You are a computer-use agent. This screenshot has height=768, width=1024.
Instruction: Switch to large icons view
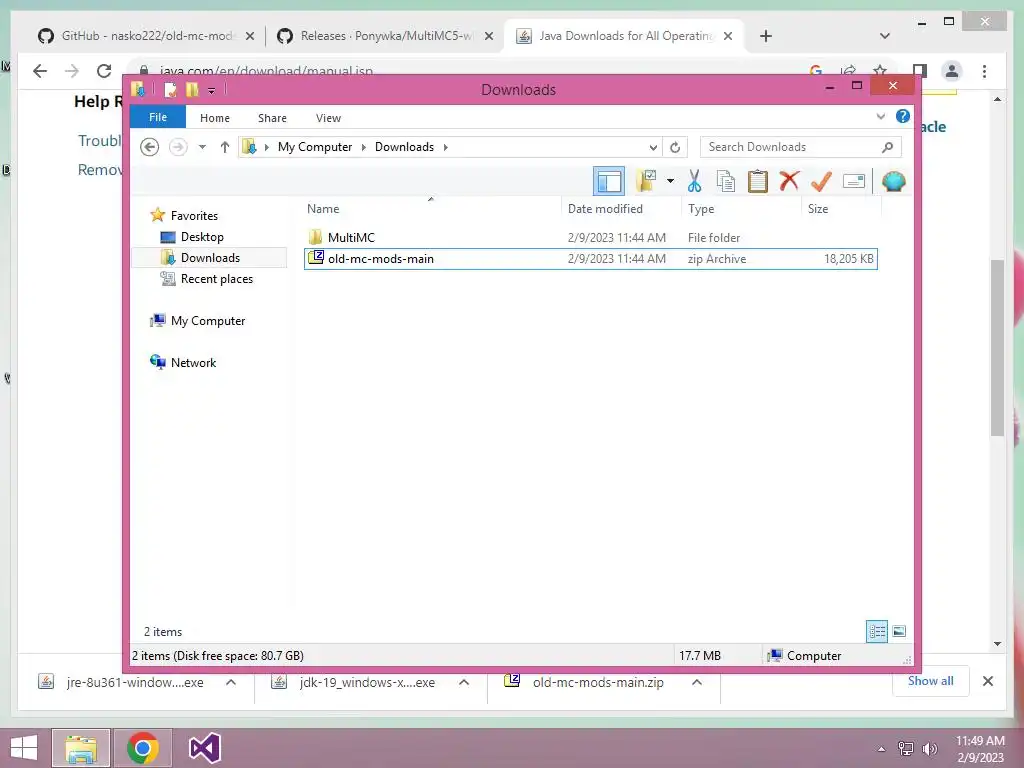tap(899, 632)
